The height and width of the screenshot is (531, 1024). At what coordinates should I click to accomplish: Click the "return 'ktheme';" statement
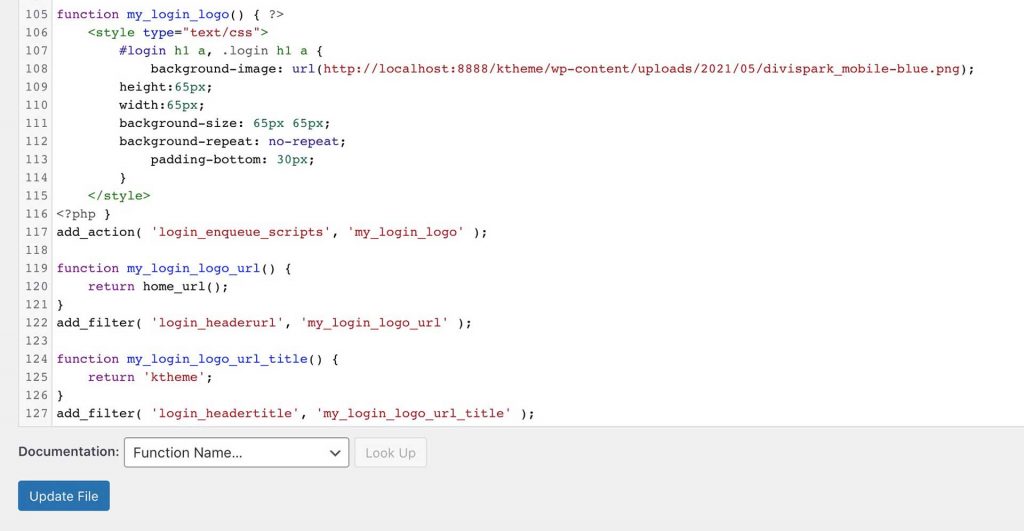150,377
